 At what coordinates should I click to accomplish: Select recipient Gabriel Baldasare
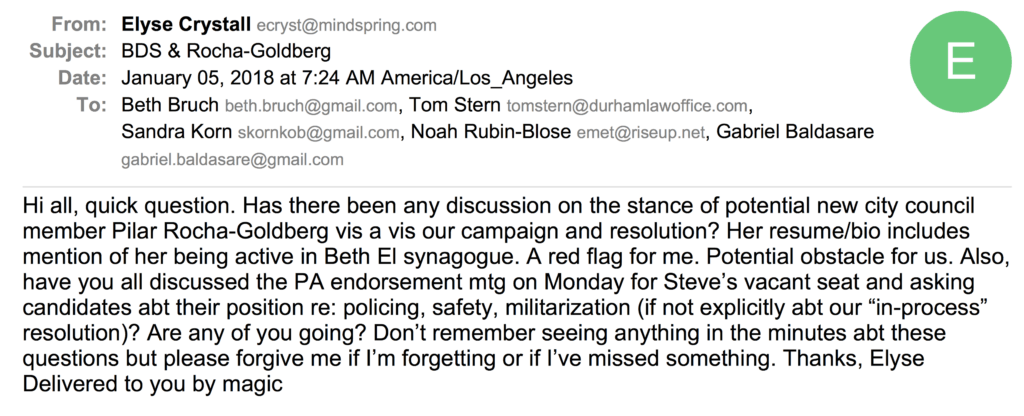(795, 132)
